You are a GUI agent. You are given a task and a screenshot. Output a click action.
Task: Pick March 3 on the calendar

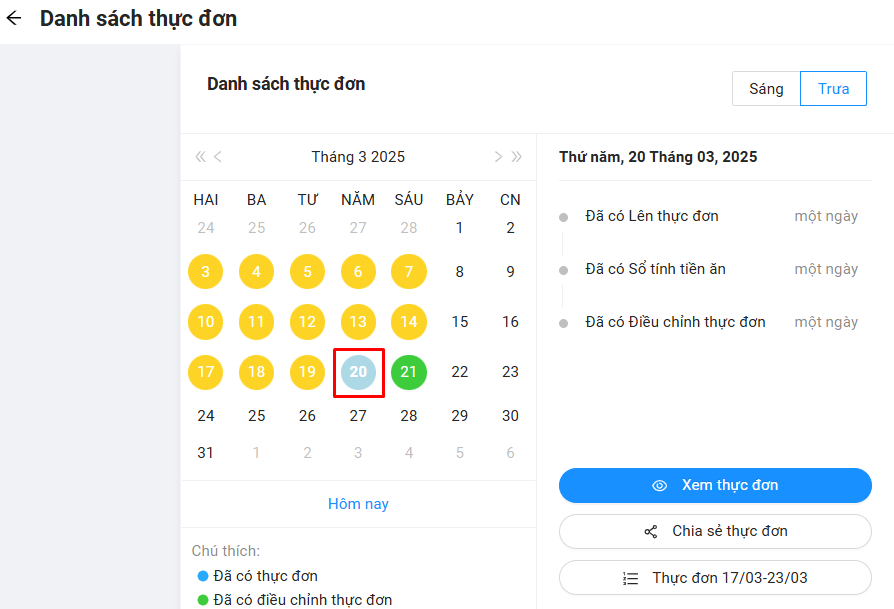[x=206, y=272]
